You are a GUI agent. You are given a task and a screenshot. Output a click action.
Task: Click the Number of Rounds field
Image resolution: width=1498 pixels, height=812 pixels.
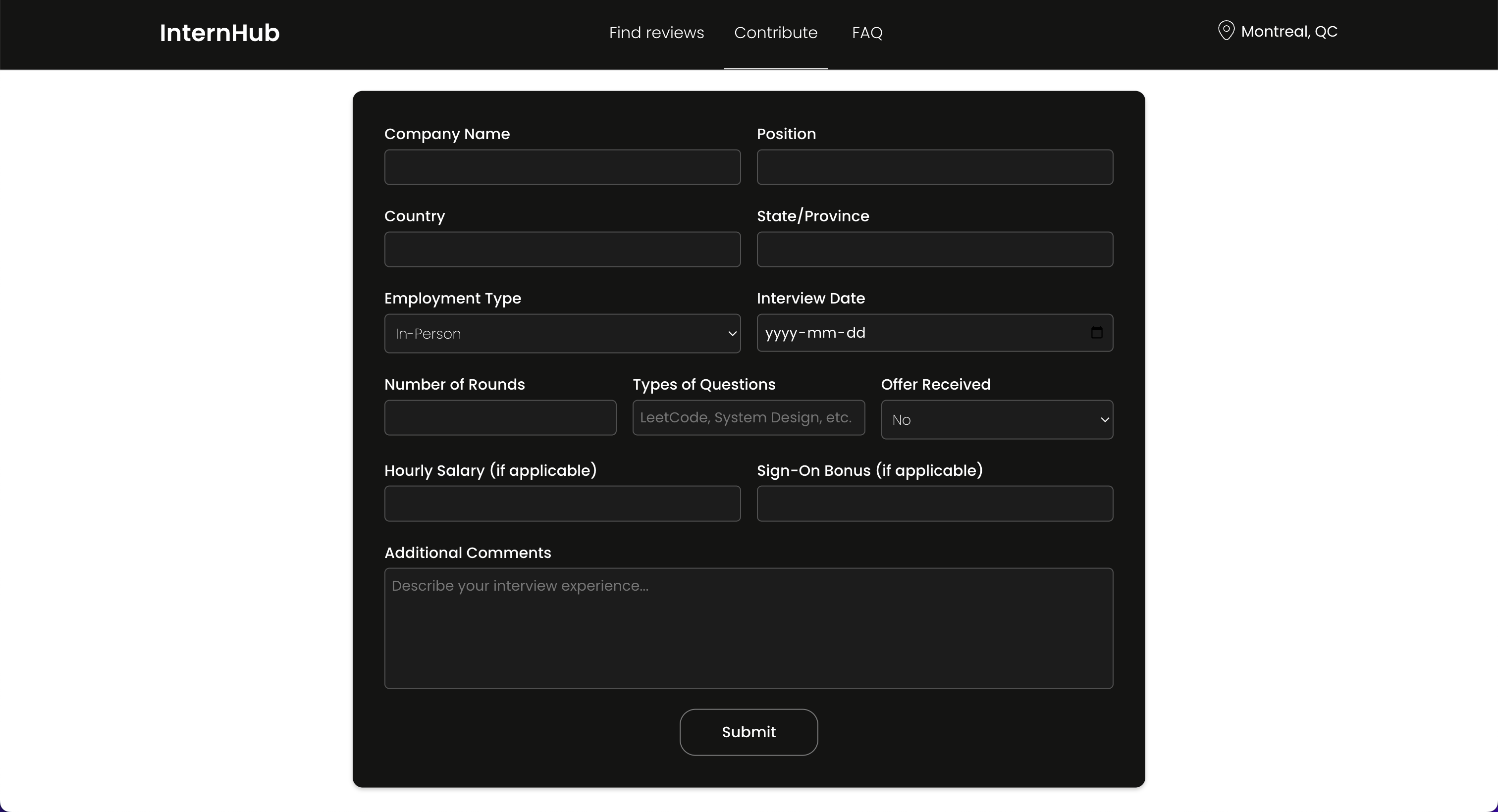500,417
